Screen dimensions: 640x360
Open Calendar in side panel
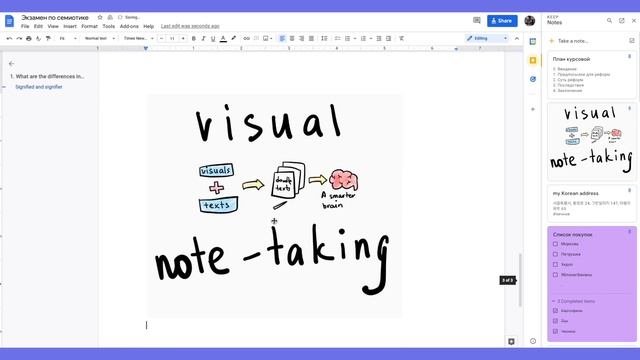(x=533, y=42)
